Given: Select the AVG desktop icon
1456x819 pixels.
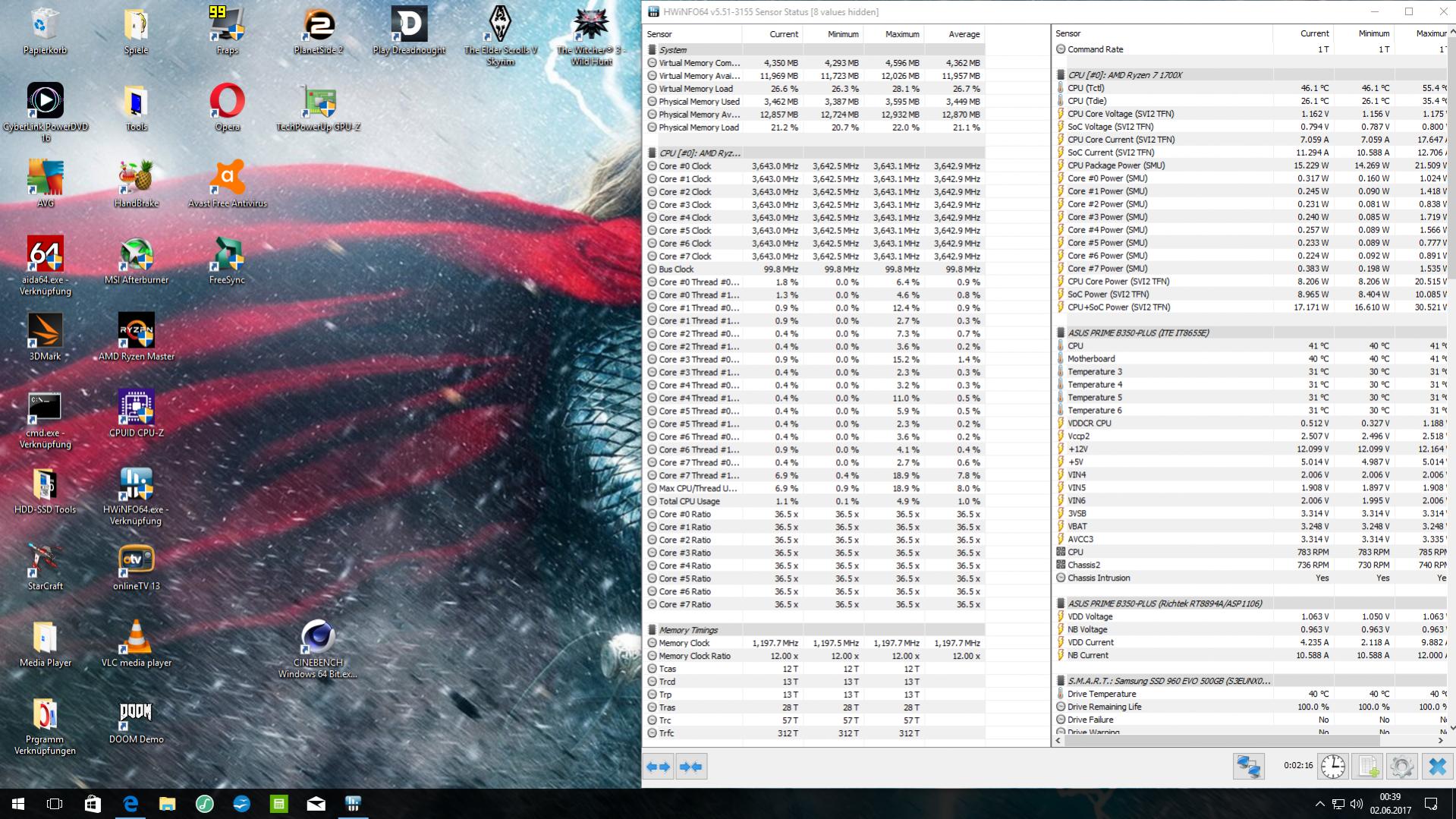Looking at the screenshot, I should point(45,184).
